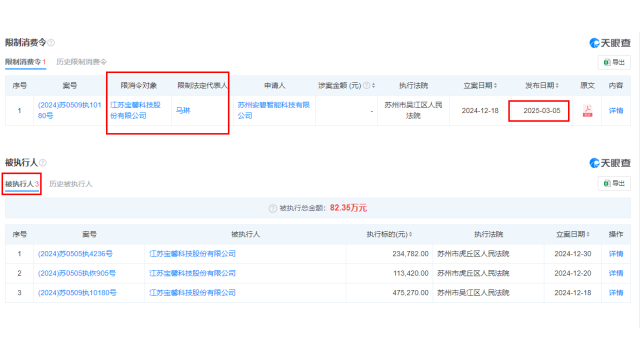Open 江苏宝馨科技股份有限公司 in 限消令对象 column
Screen dimensions: 640x360
[136, 110]
